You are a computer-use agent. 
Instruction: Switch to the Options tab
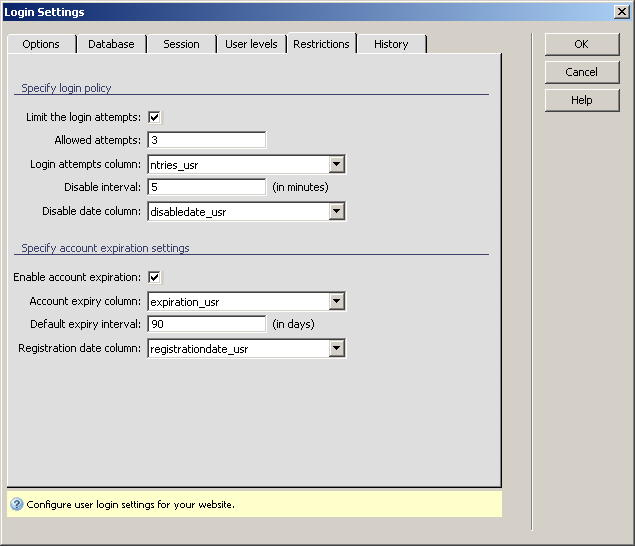tap(41, 44)
